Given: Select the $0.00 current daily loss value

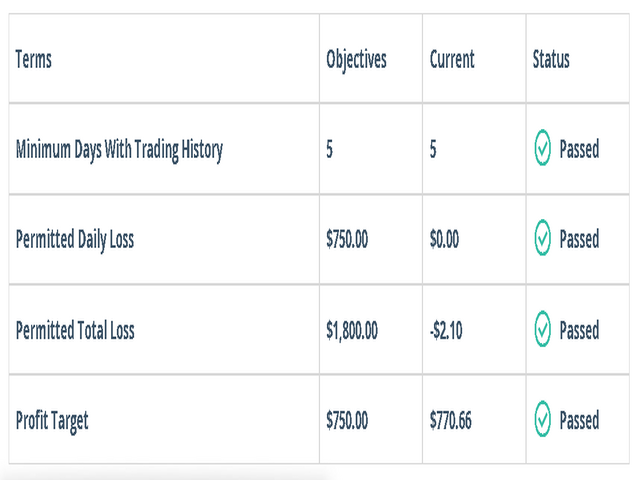Looking at the screenshot, I should (444, 239).
